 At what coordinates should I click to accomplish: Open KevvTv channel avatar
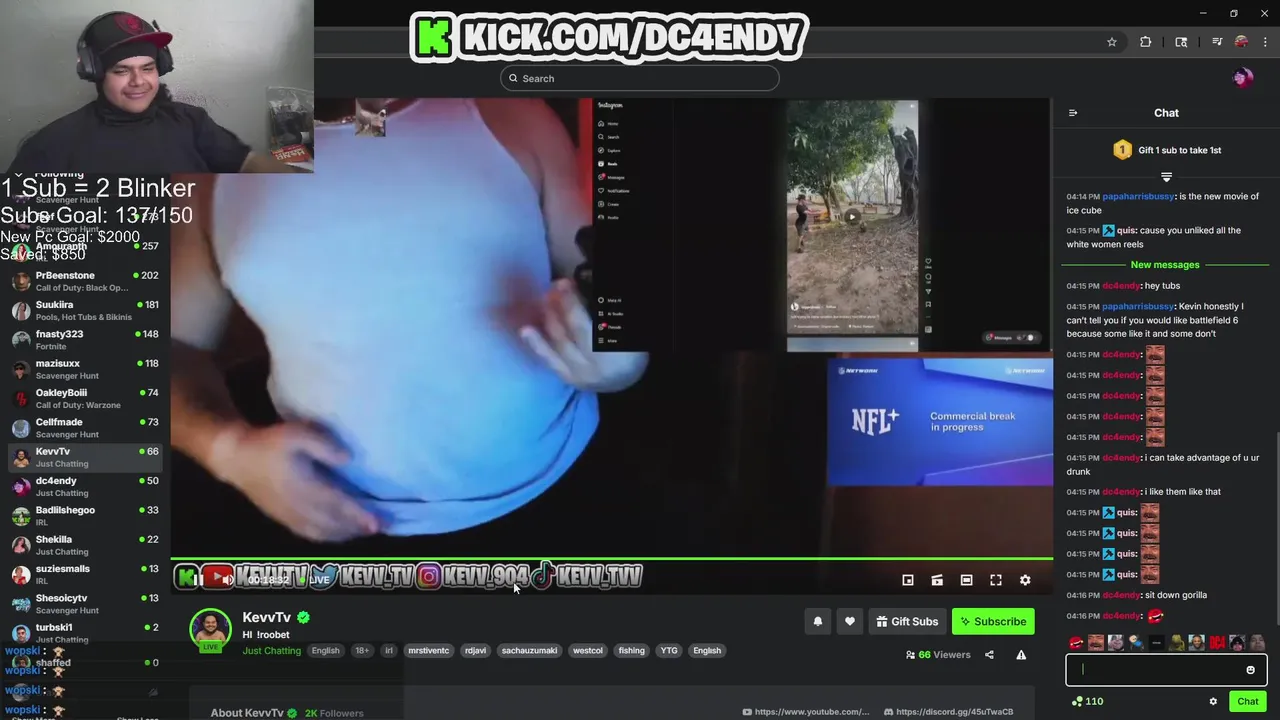tap(211, 630)
